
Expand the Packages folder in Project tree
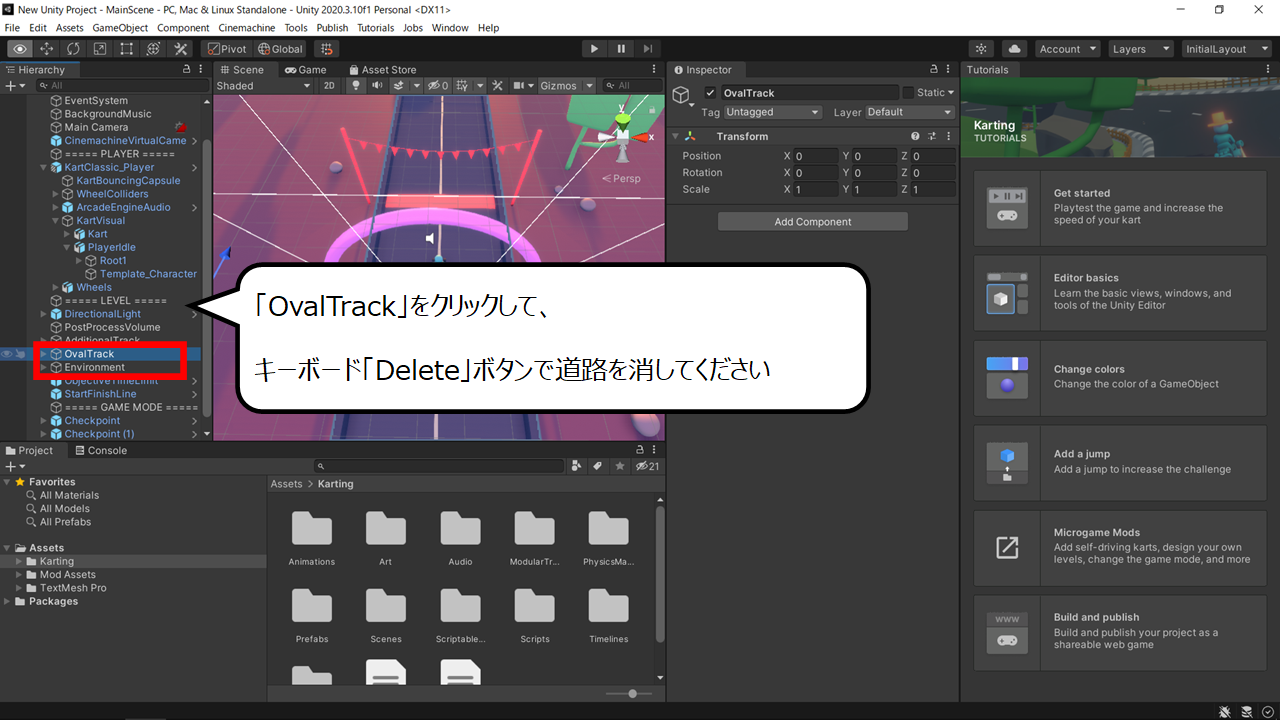coord(8,602)
